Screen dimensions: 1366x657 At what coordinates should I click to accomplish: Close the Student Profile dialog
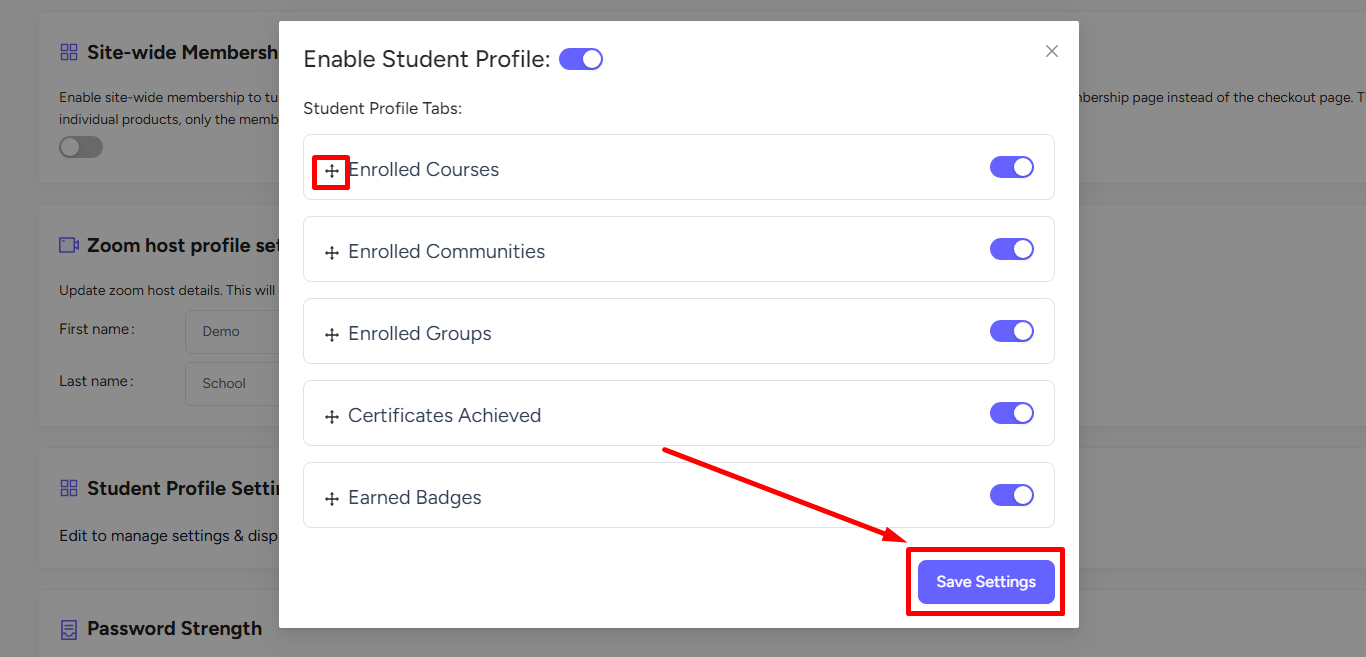coord(1052,51)
